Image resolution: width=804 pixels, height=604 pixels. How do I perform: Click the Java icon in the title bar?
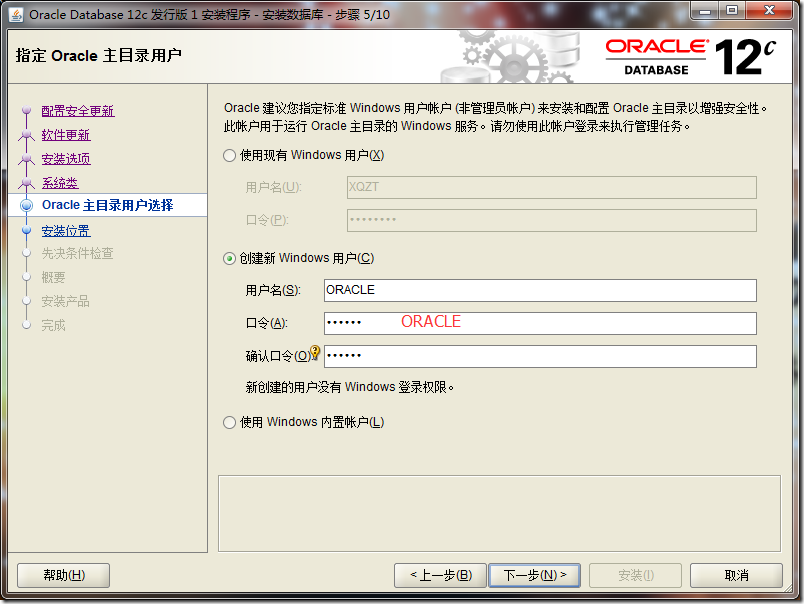(x=16, y=15)
